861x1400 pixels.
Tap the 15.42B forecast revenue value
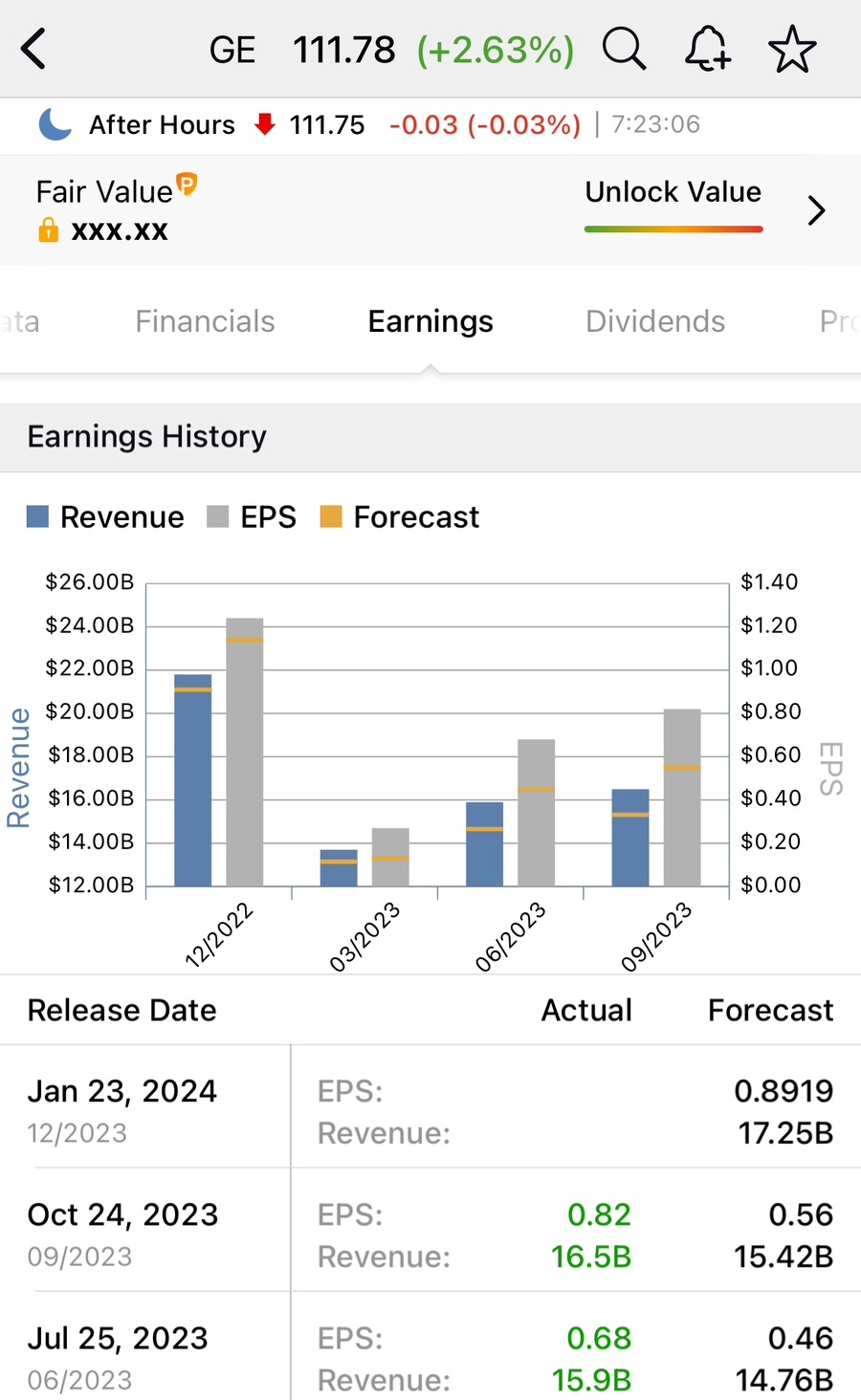point(784,1257)
